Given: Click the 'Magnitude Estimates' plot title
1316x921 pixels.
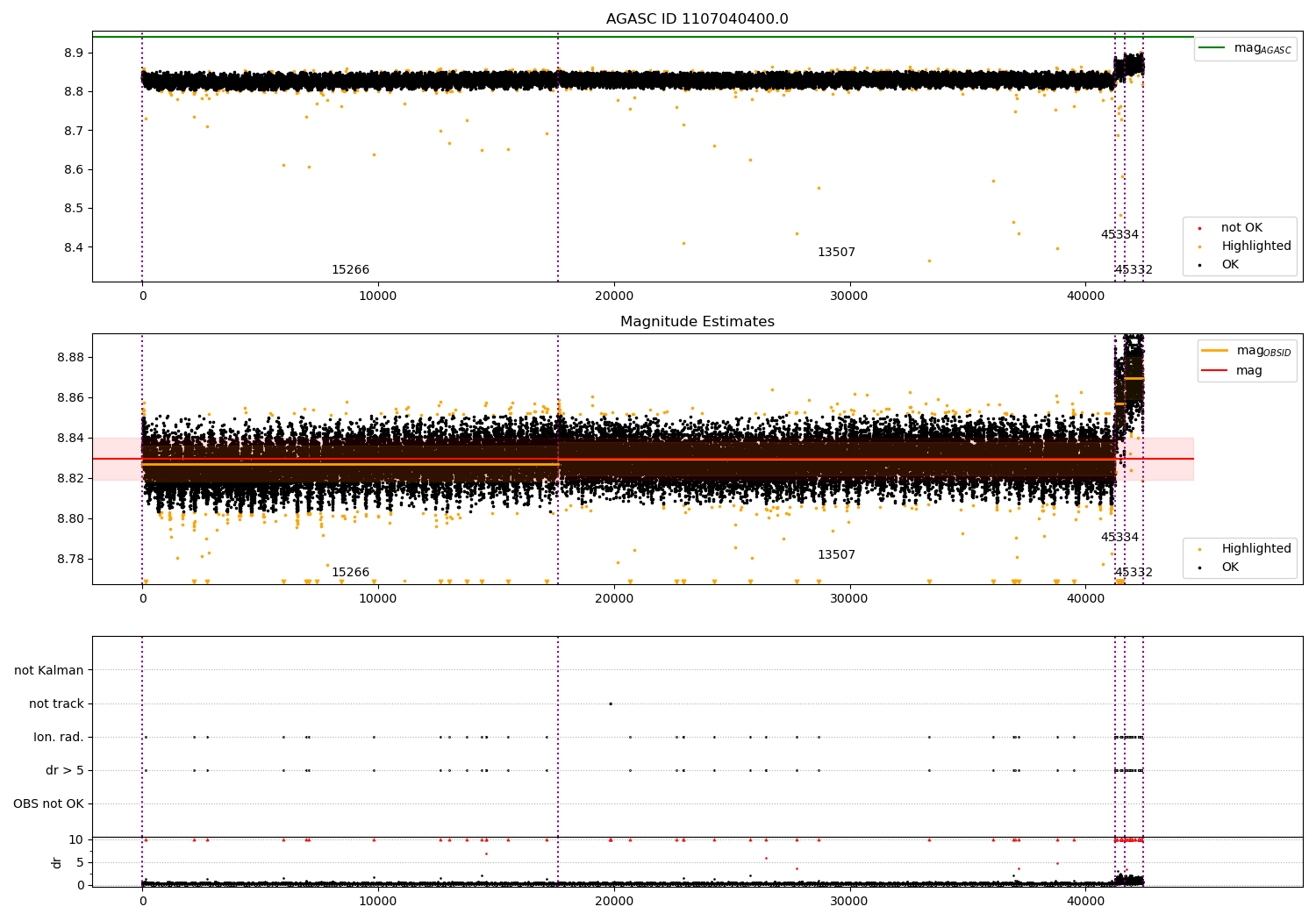Looking at the screenshot, I should tap(697, 322).
